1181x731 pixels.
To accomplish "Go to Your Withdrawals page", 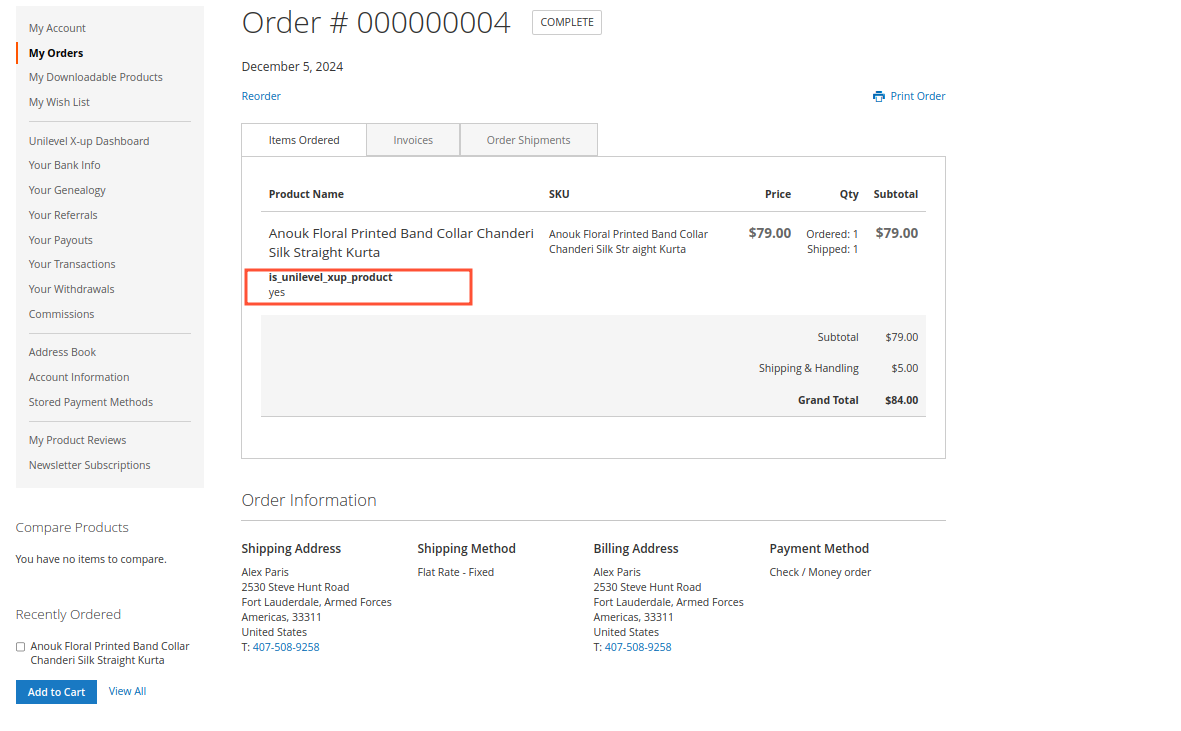I will (x=71, y=289).
